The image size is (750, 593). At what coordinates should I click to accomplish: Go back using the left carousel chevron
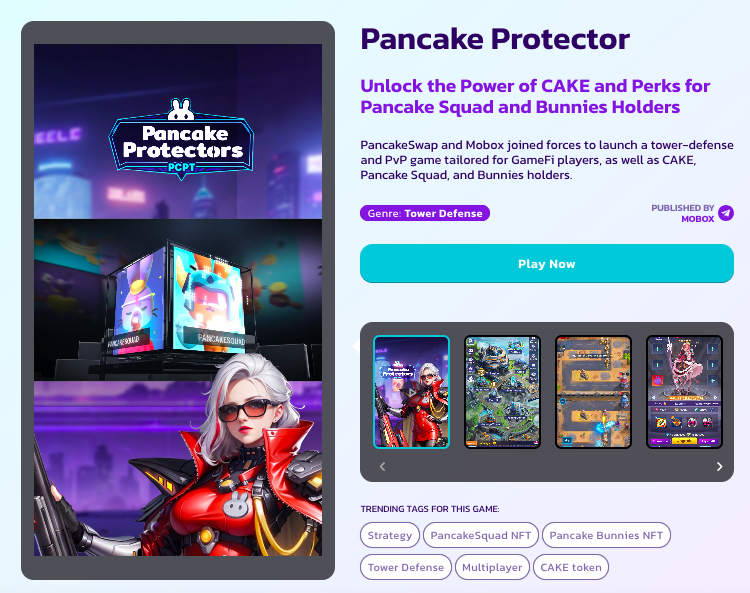tap(382, 466)
